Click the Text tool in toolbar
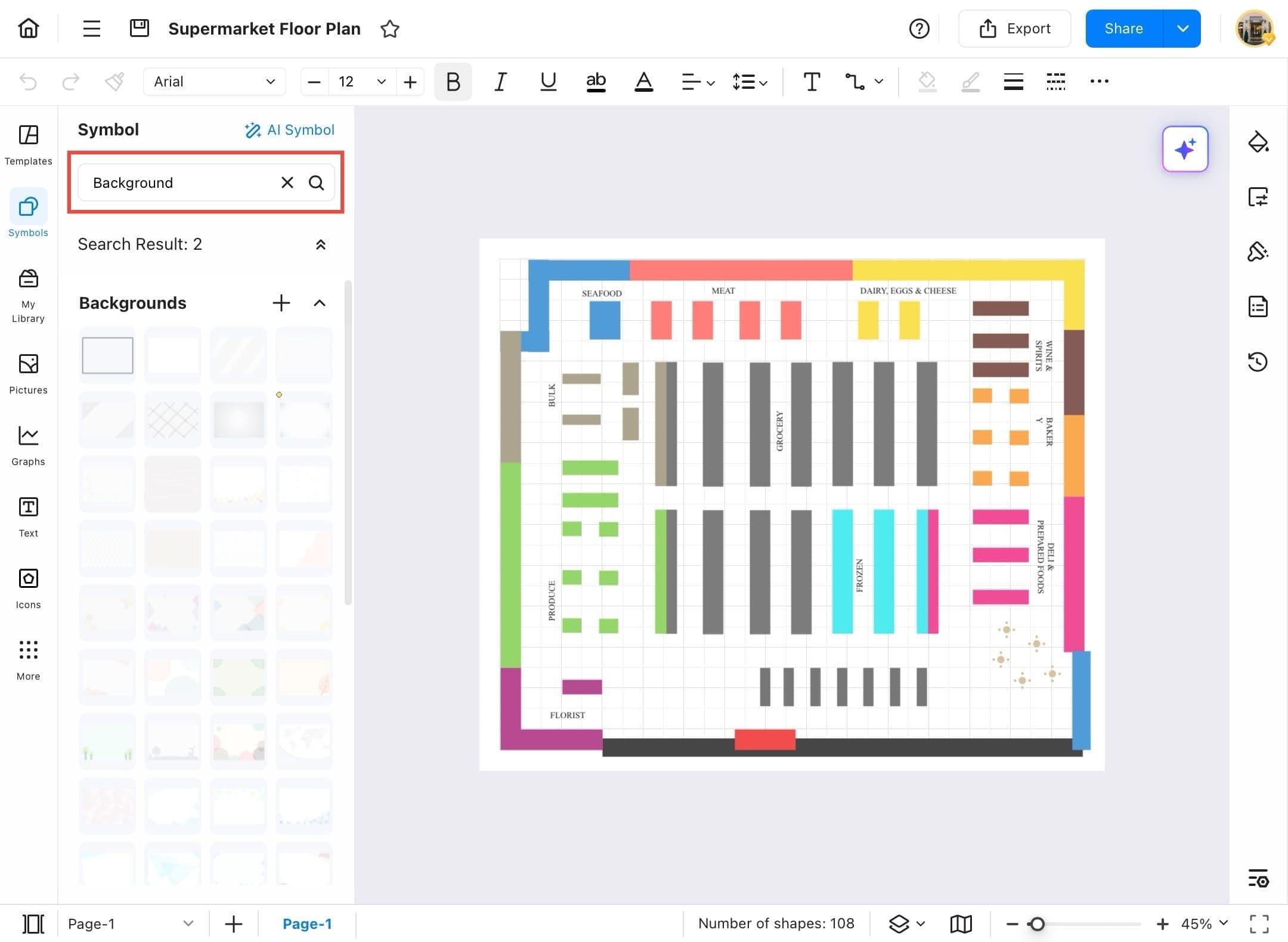 [811, 82]
